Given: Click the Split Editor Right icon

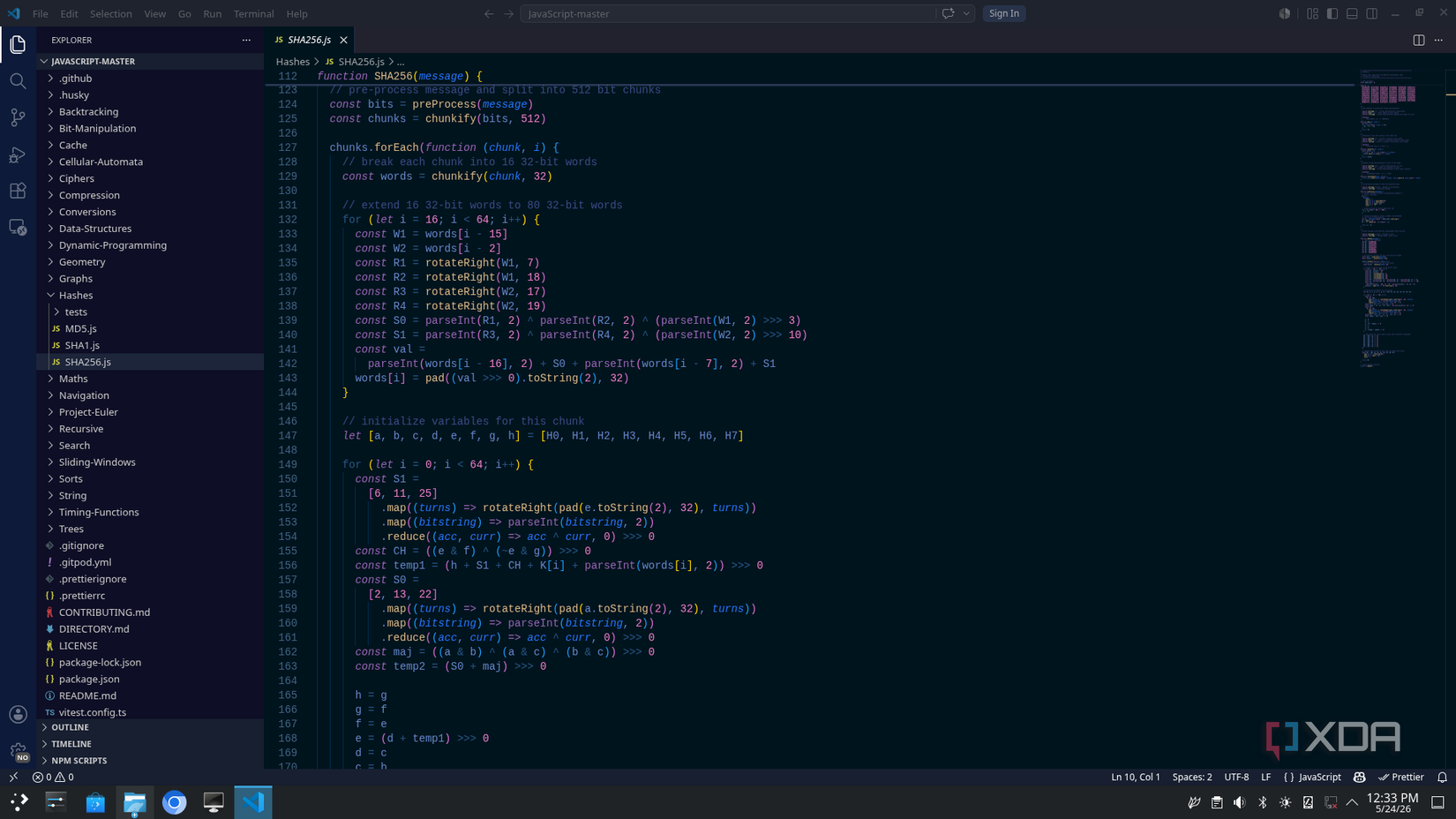Looking at the screenshot, I should pyautogui.click(x=1419, y=40).
